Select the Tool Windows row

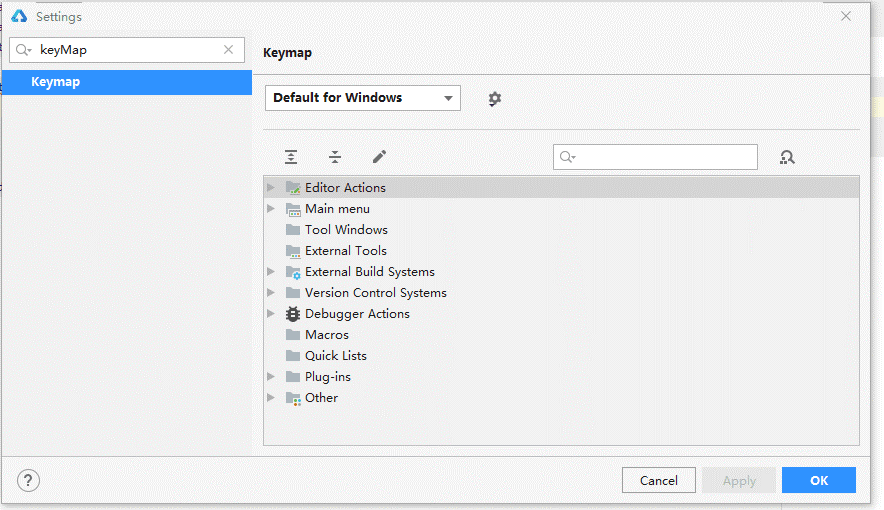(x=562, y=229)
